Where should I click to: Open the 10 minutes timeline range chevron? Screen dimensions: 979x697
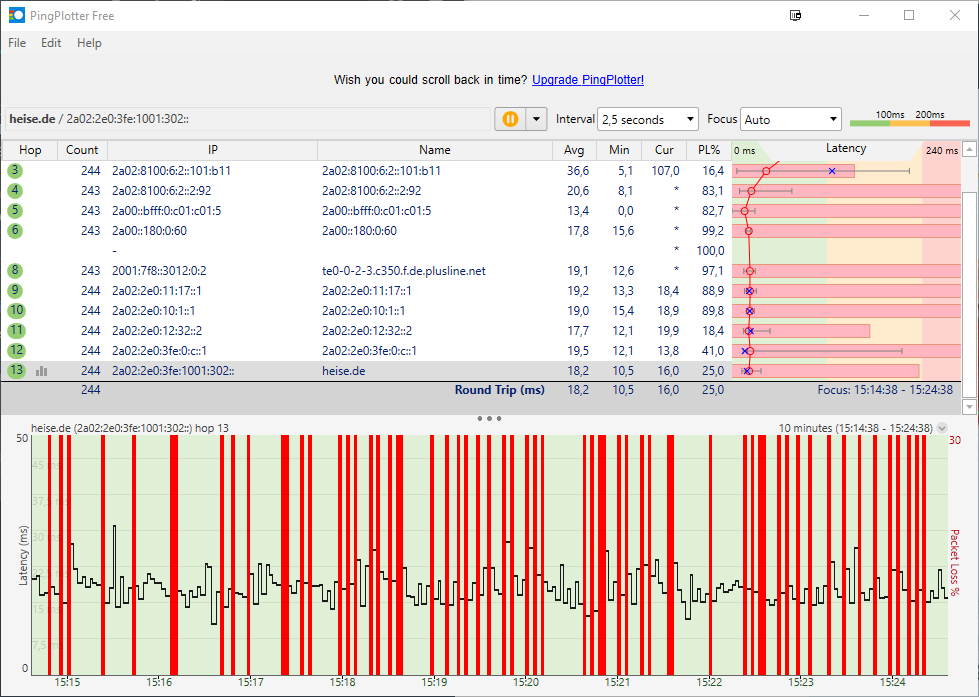[x=942, y=428]
